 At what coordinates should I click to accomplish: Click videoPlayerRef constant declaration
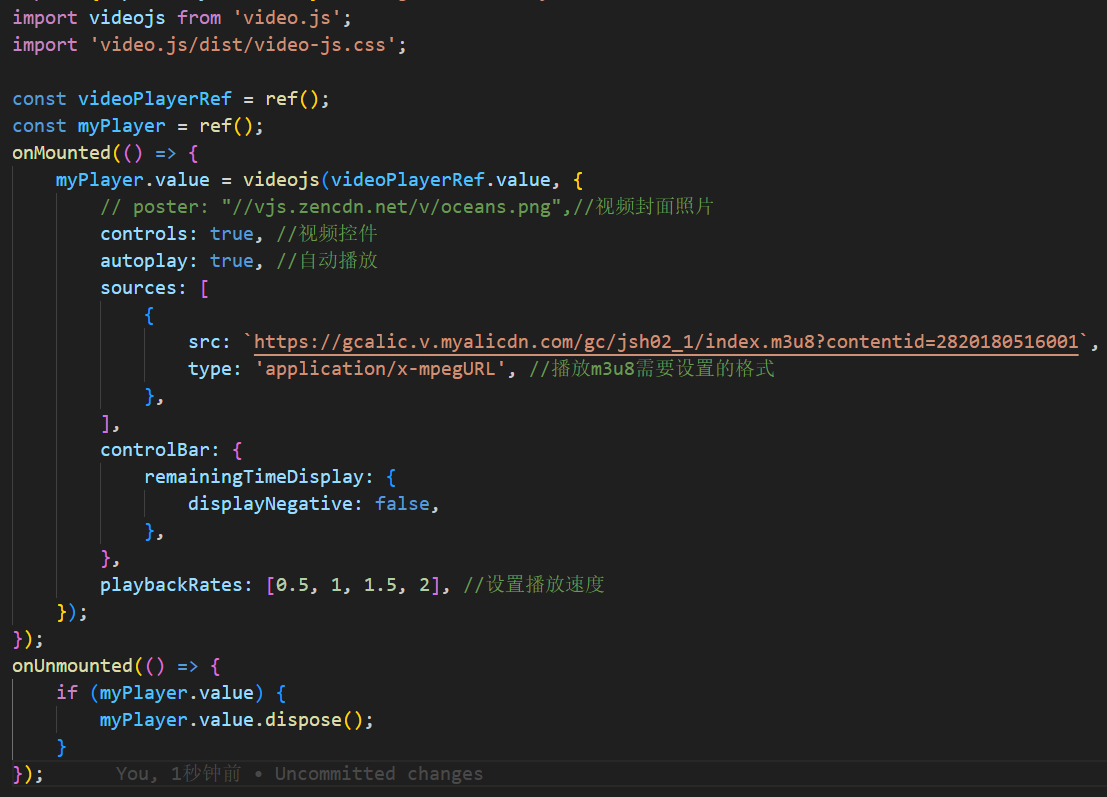pyautogui.click(x=155, y=99)
